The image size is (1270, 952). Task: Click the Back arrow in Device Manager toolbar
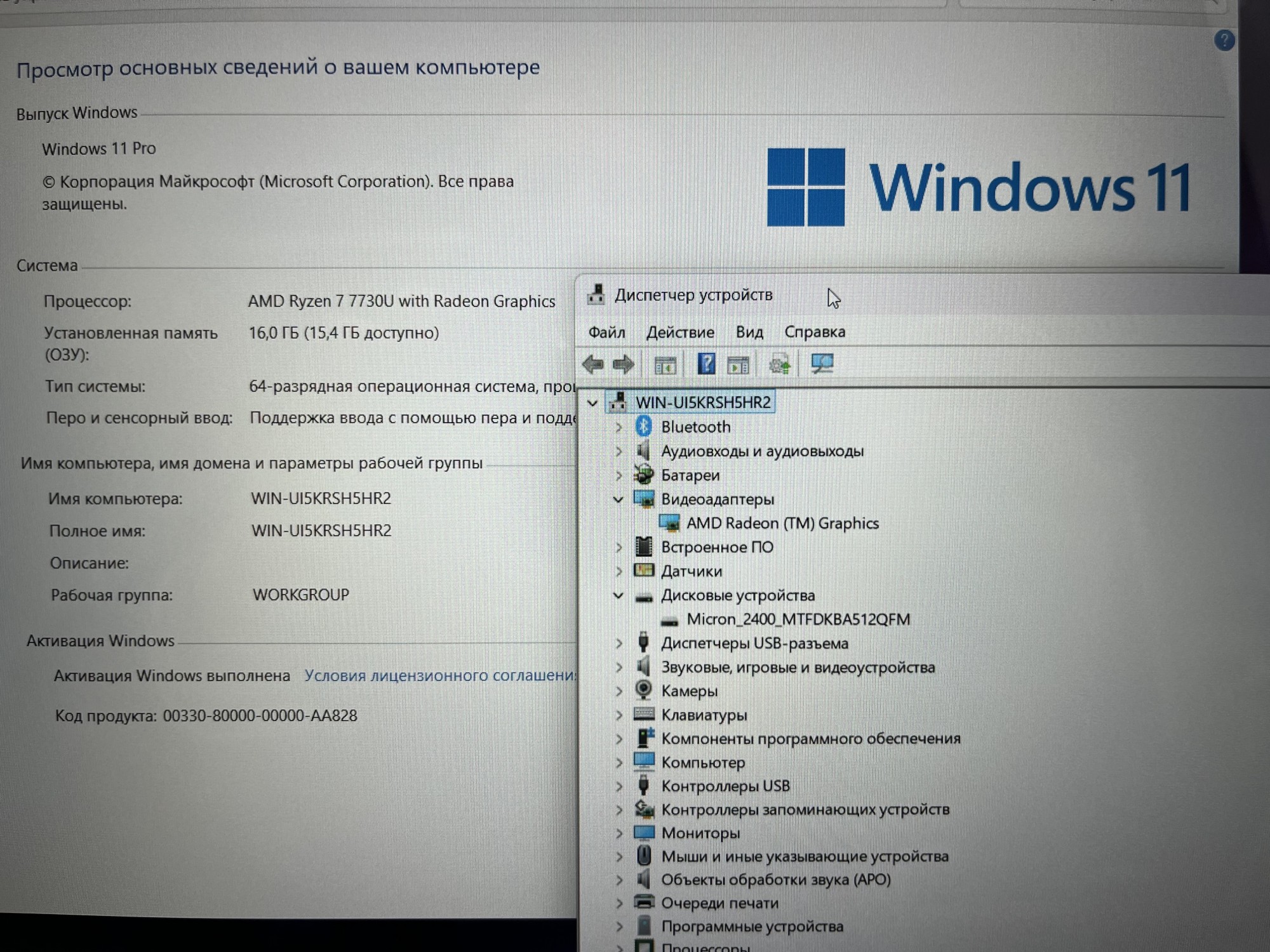[592, 364]
